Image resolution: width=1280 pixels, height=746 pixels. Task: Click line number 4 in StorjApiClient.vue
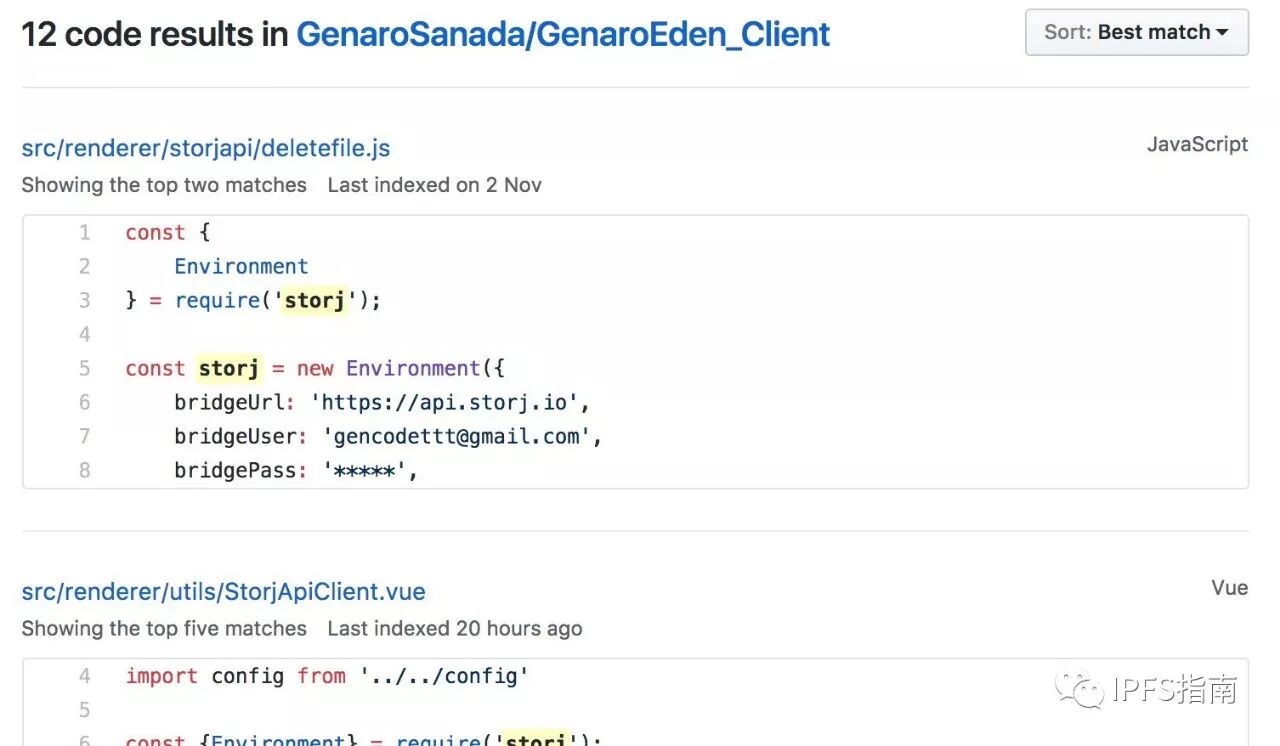click(x=85, y=677)
